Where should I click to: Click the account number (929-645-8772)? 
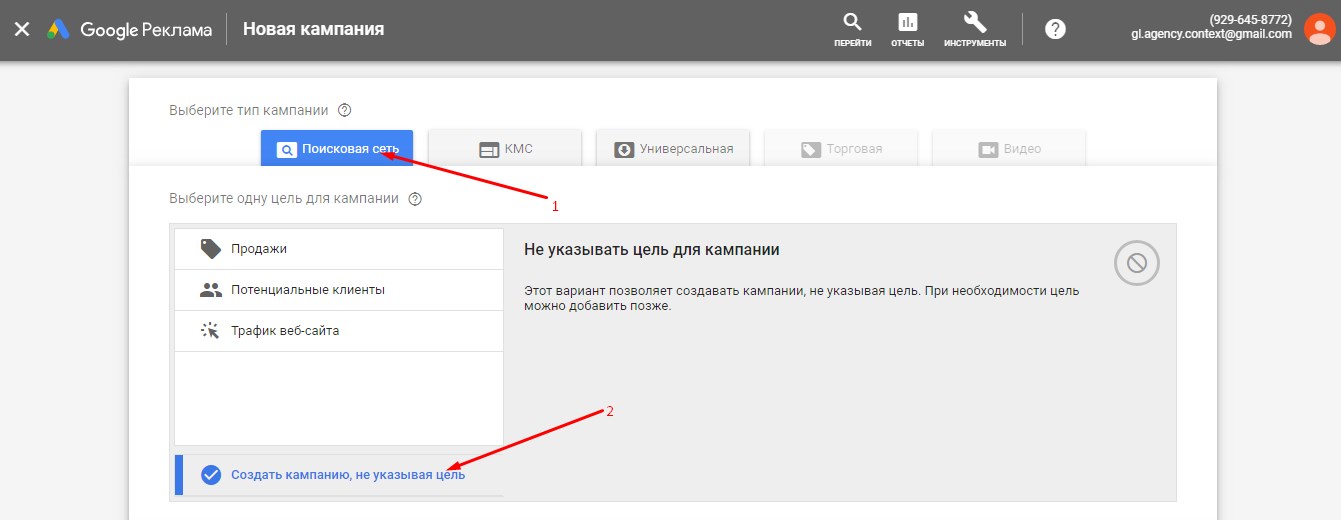tap(1250, 20)
